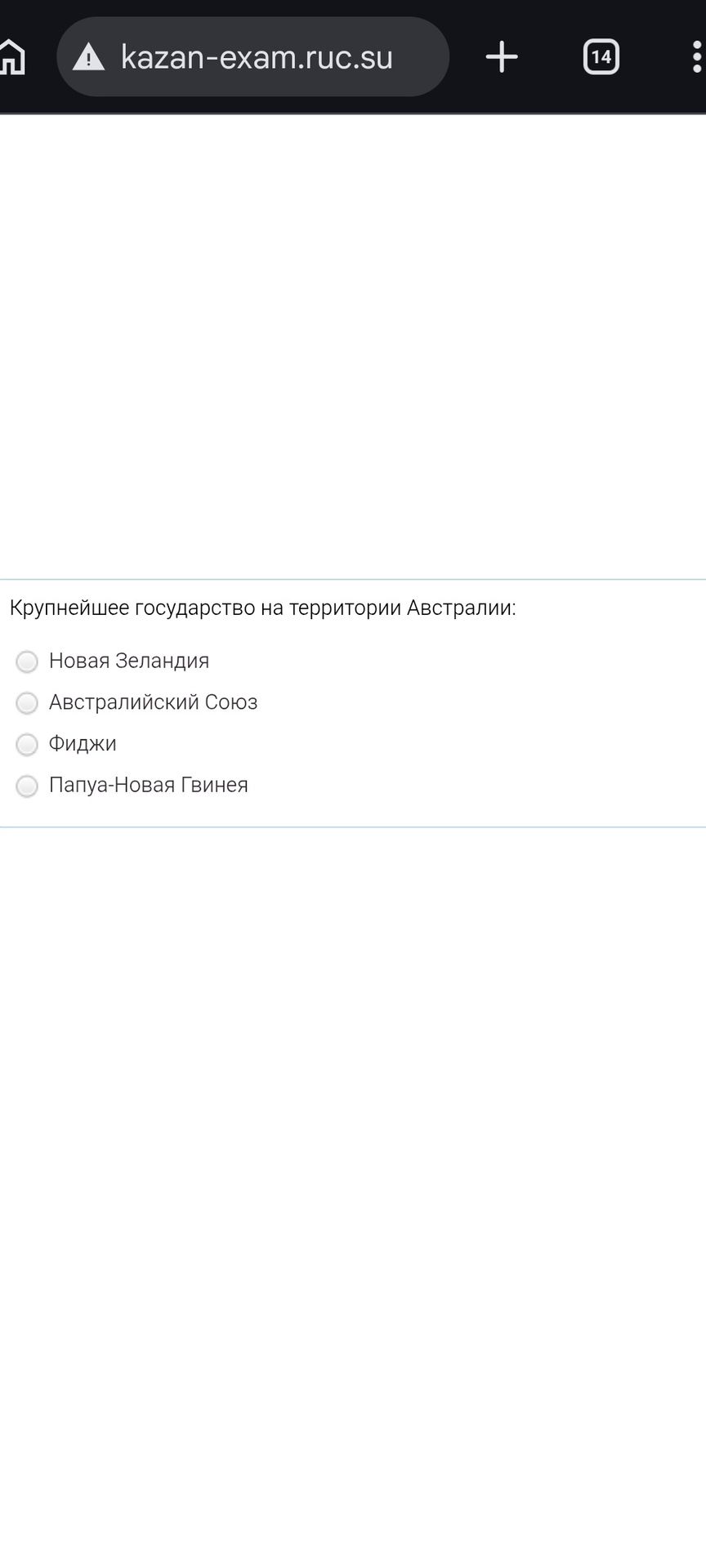Open the three-dot browser menu
The width and height of the screenshot is (706, 1568).
click(x=696, y=57)
